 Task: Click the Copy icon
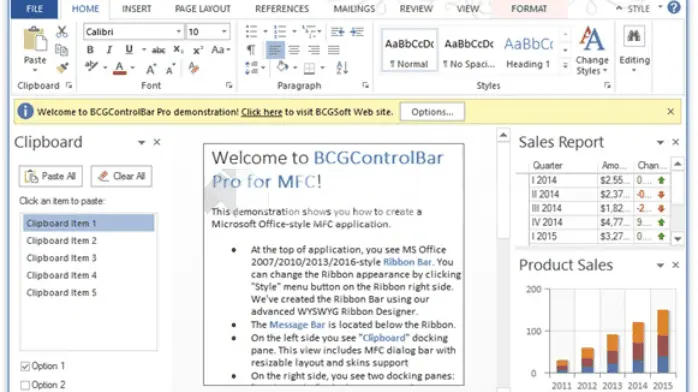pos(62,50)
